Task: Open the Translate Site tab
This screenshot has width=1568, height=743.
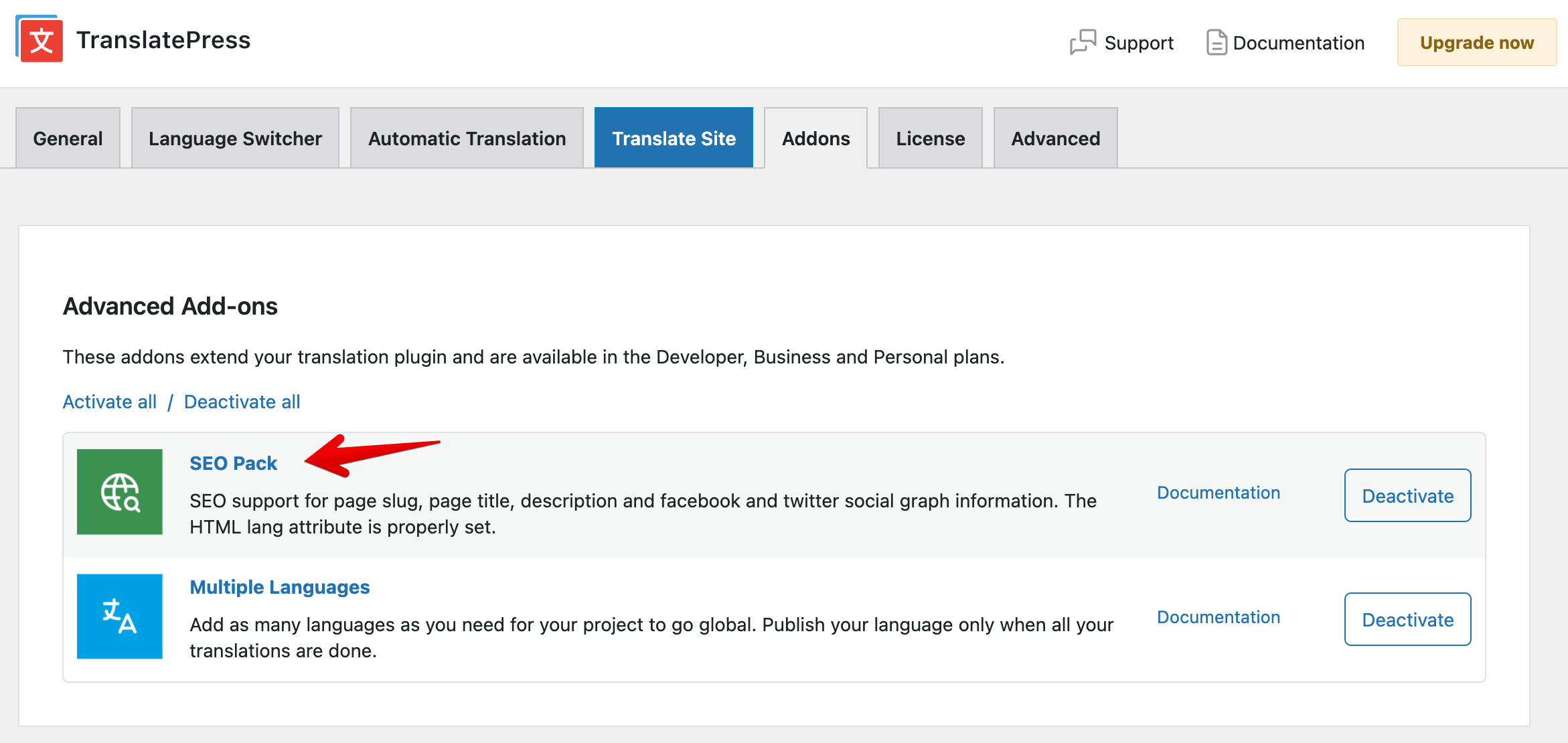Action: pos(674,138)
